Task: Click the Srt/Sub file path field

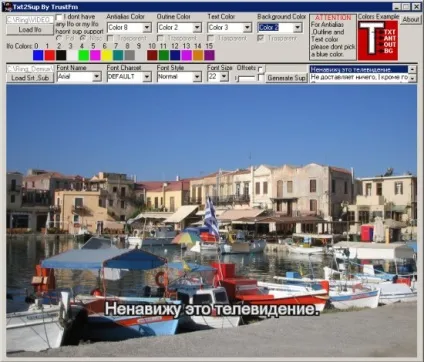Action: [x=30, y=69]
